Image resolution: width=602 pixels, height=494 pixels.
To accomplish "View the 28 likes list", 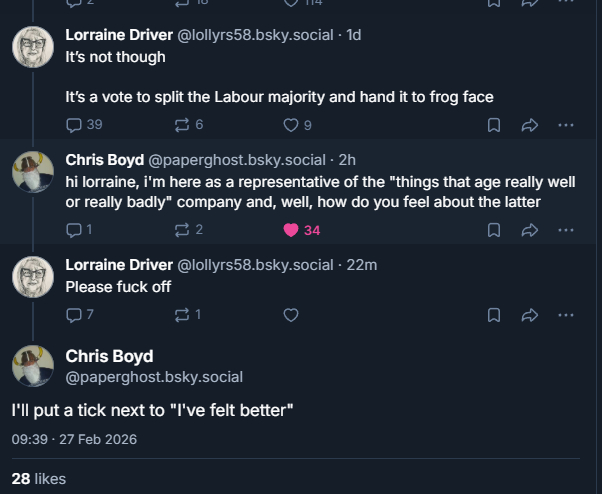I will click(x=38, y=479).
